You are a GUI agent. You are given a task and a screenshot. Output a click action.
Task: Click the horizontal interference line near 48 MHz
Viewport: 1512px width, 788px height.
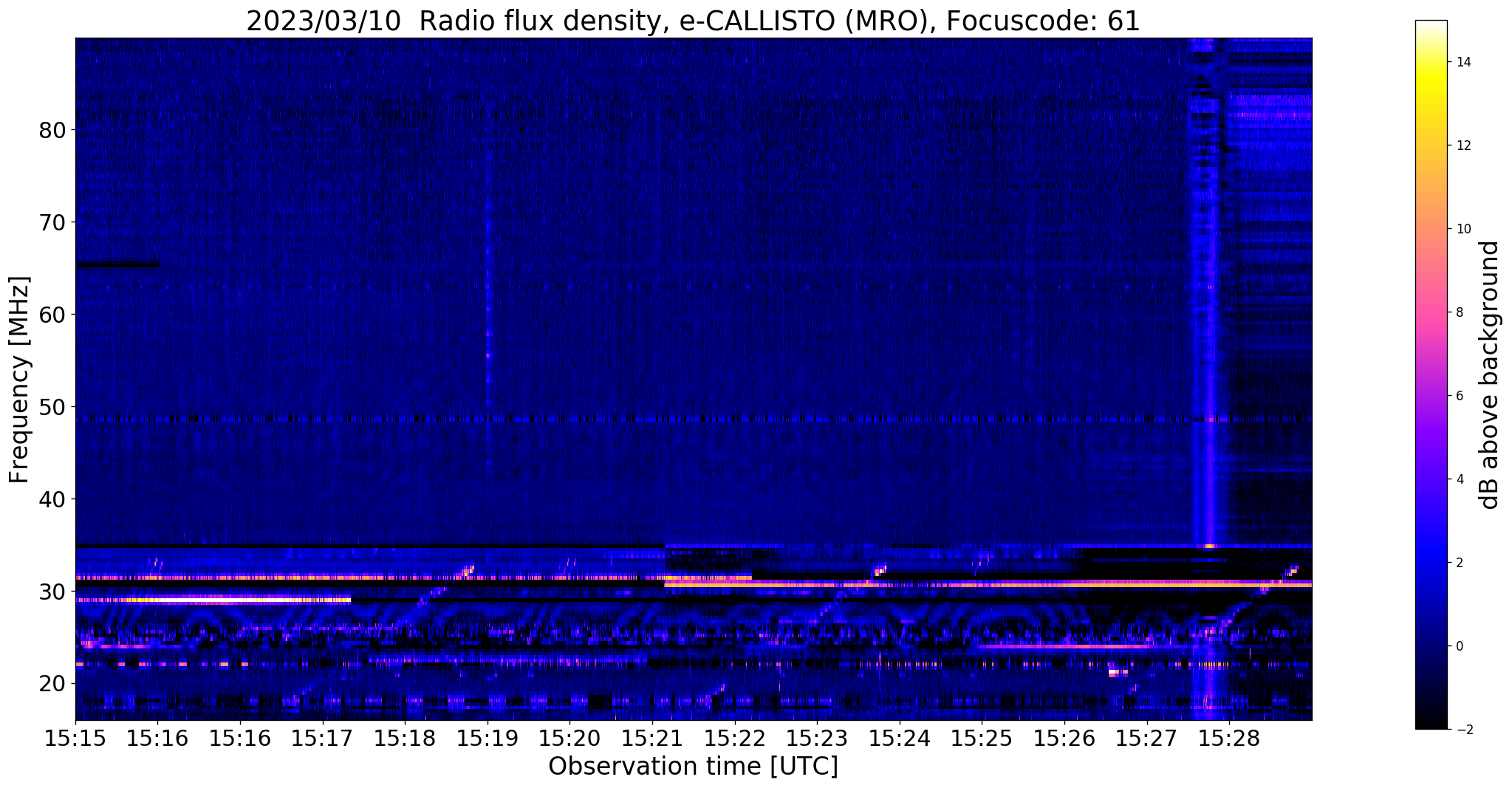tap(693, 419)
